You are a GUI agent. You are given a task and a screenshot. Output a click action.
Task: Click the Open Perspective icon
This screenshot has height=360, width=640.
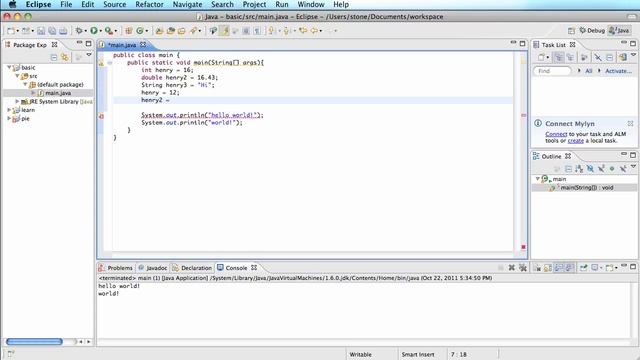pos(571,31)
